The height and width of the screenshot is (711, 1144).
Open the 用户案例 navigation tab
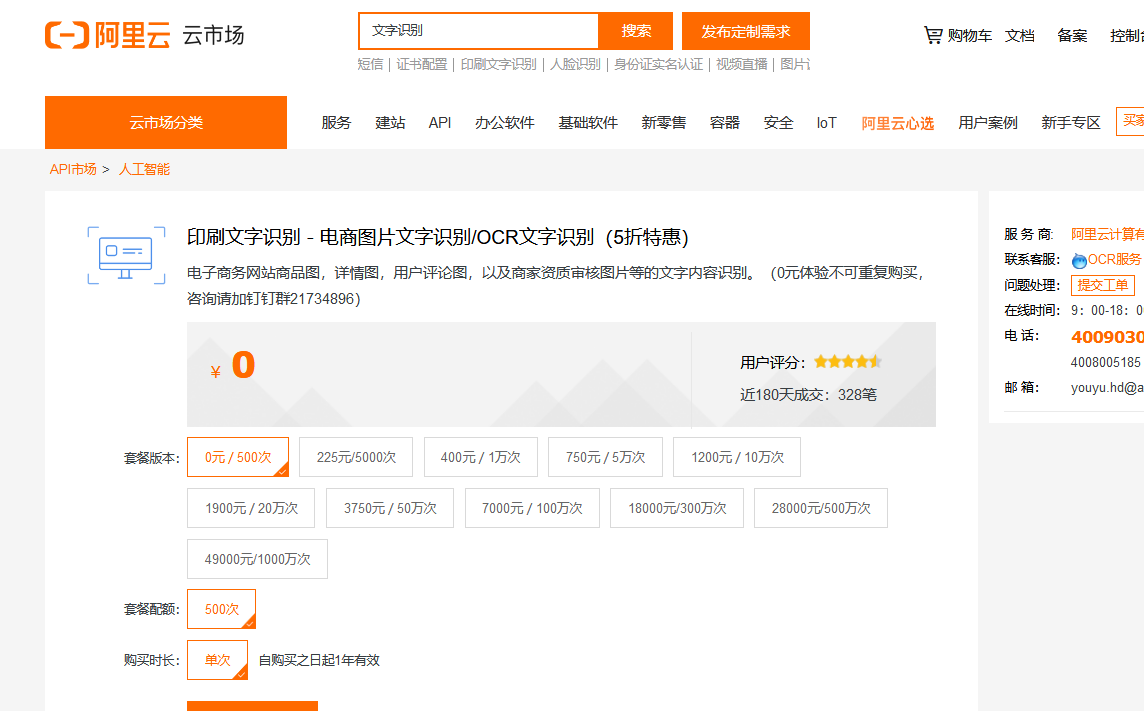tap(988, 123)
